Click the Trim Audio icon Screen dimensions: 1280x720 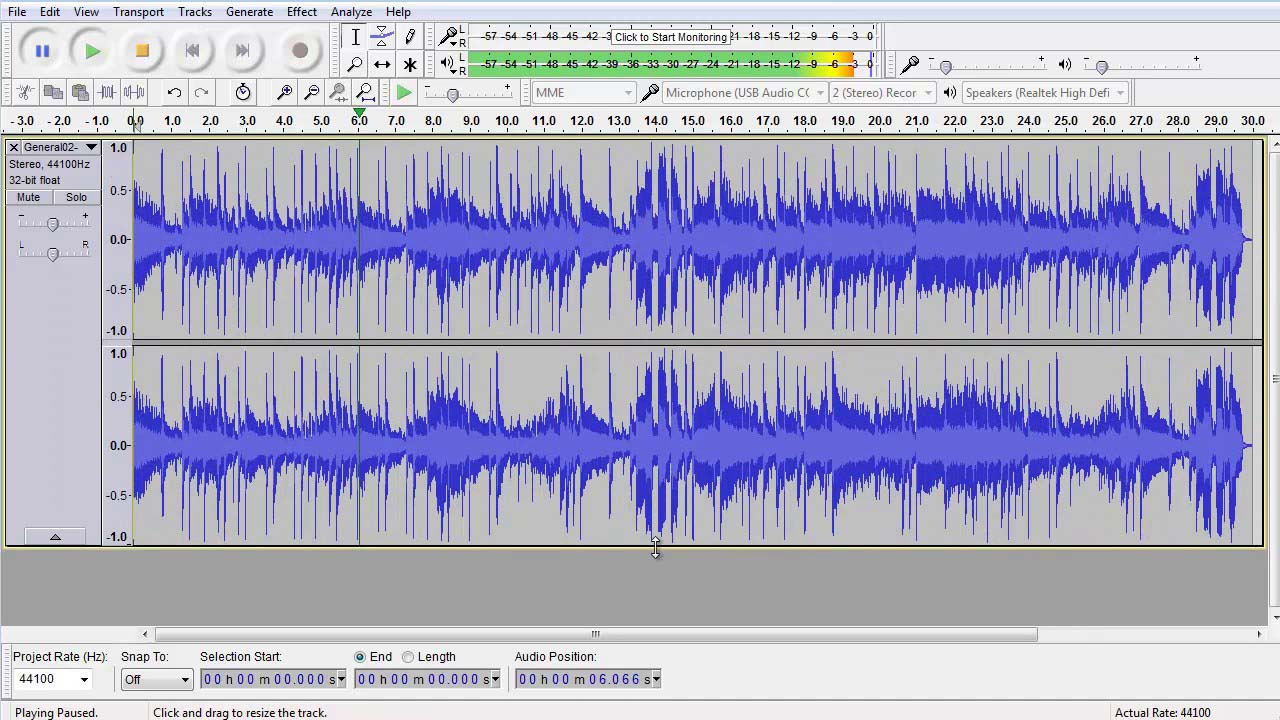107,92
